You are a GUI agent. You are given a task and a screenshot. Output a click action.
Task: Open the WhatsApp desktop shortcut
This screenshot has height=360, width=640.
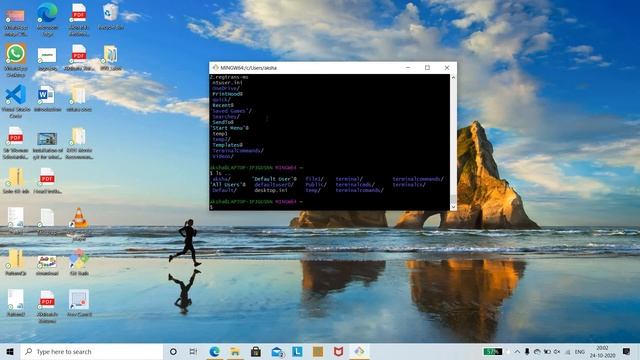(16, 60)
